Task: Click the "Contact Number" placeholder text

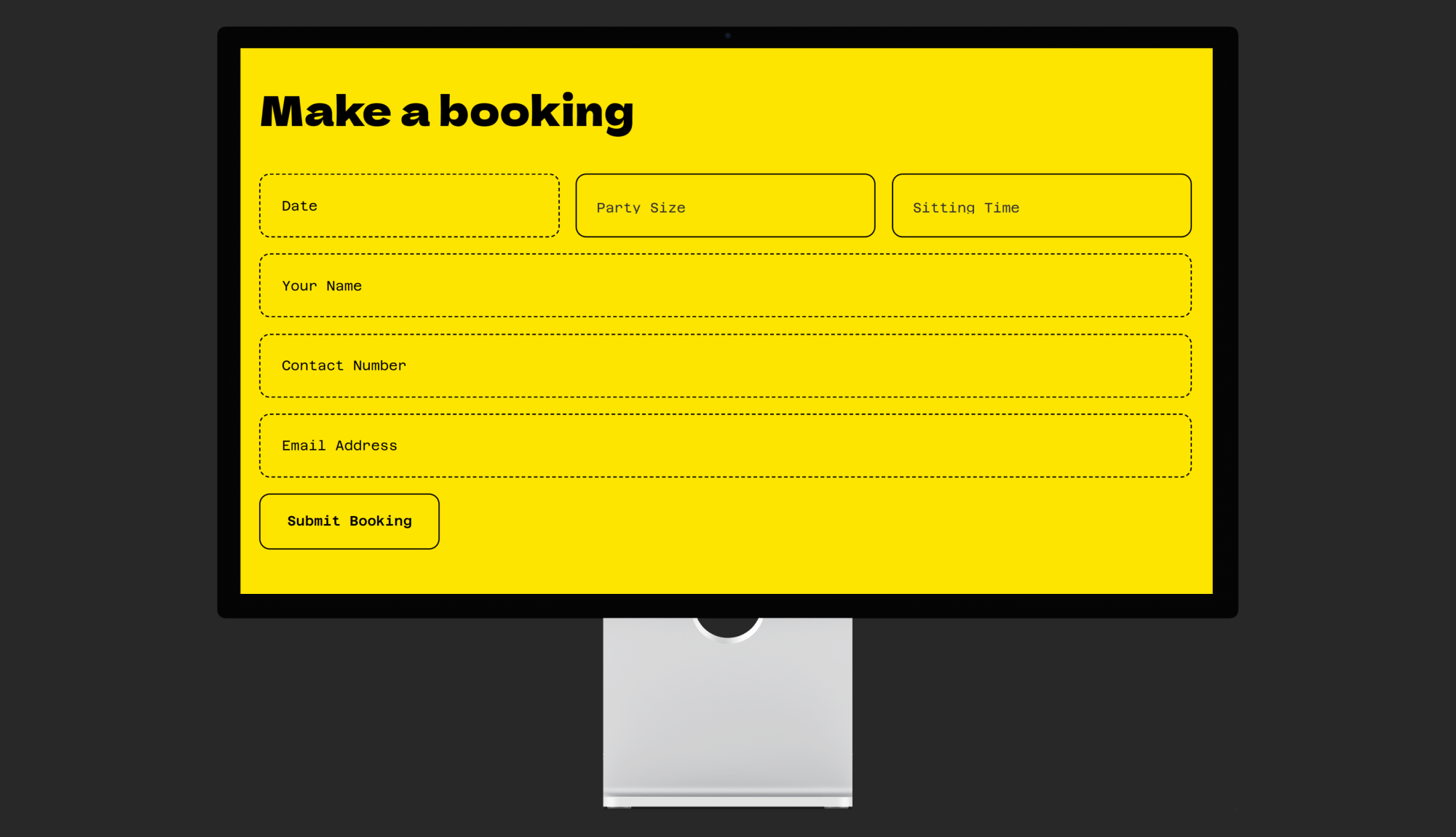Action: 344,365
